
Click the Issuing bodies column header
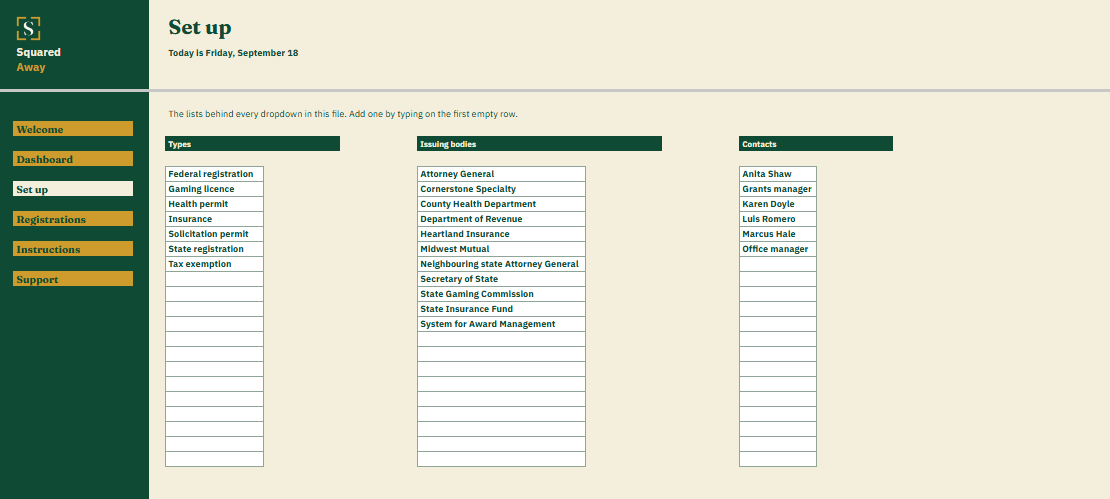point(539,144)
